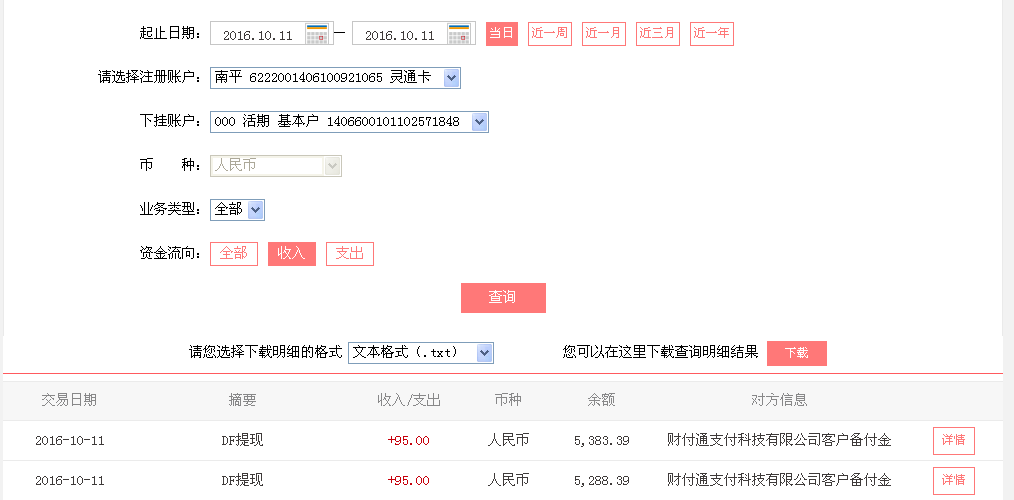
Task: Filter fund flow by 收入
Action: (291, 254)
